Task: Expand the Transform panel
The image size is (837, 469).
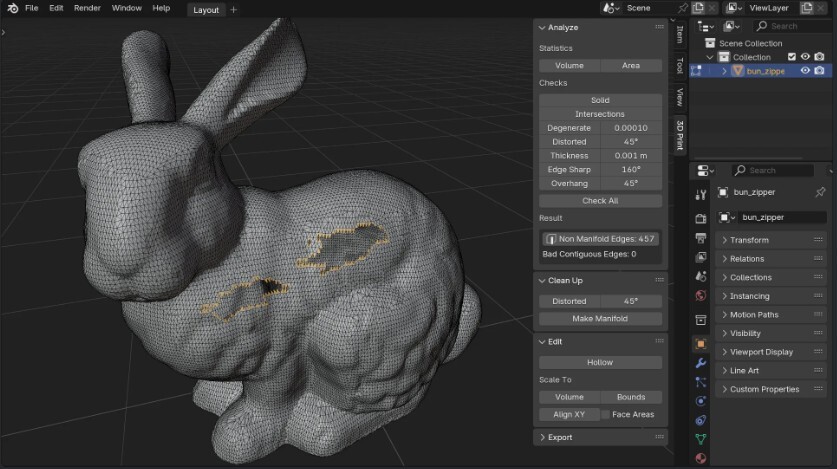Action: click(724, 240)
